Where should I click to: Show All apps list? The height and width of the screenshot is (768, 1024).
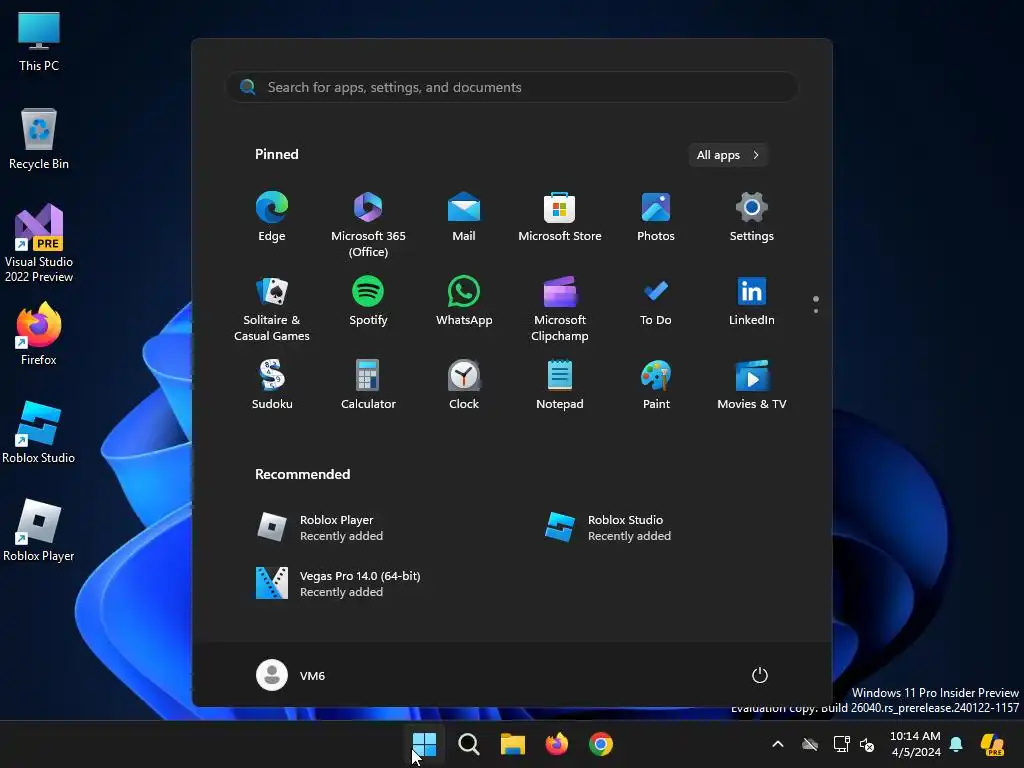pos(728,155)
